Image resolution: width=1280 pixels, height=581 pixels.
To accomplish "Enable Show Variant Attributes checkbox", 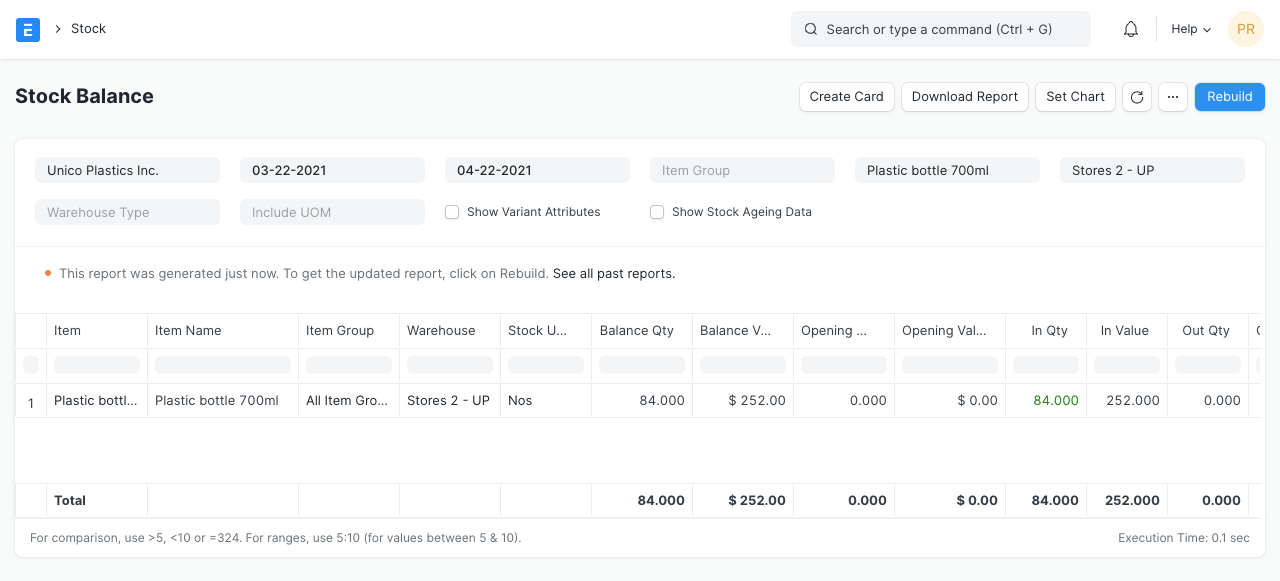I will pyautogui.click(x=452, y=212).
